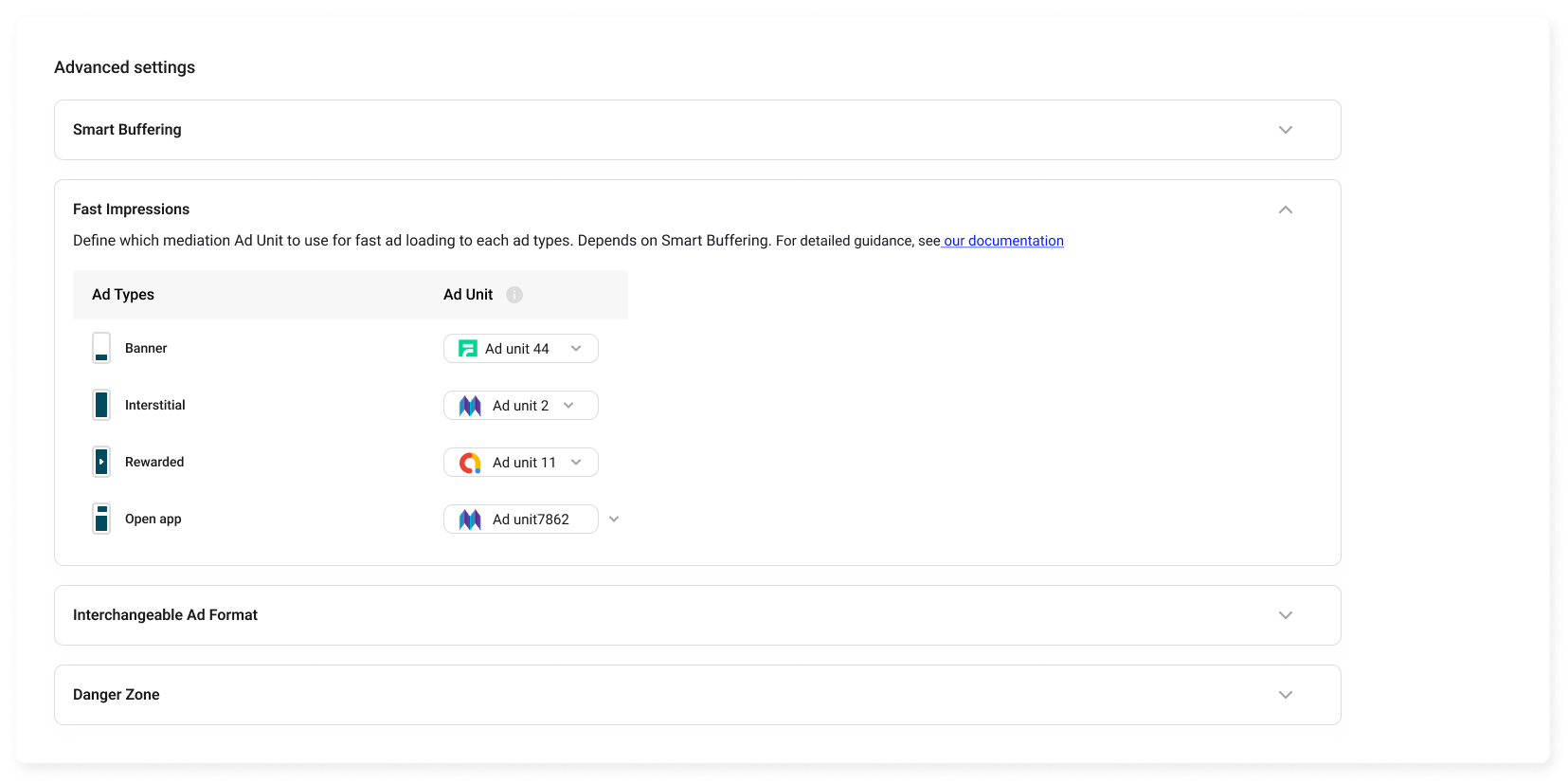Click the Ad Unit column header
The image size is (1568, 784).
(468, 295)
